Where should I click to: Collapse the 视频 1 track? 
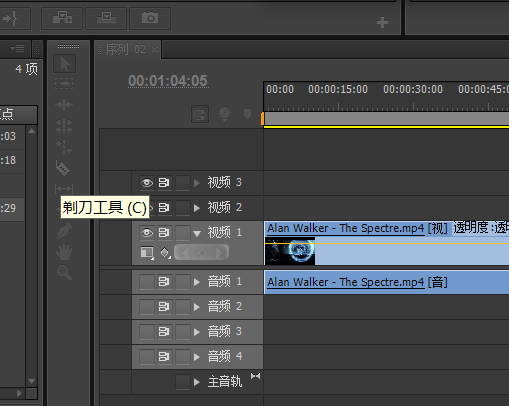click(x=197, y=233)
